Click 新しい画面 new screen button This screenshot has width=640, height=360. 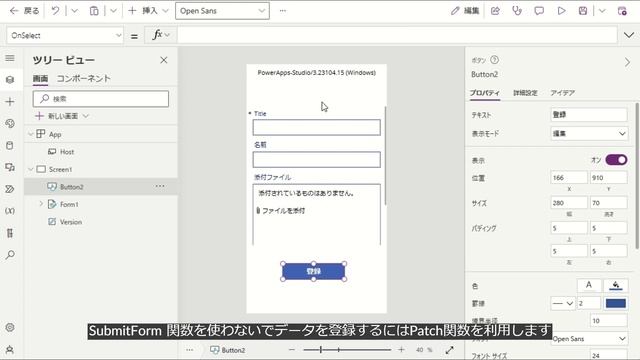[62, 116]
